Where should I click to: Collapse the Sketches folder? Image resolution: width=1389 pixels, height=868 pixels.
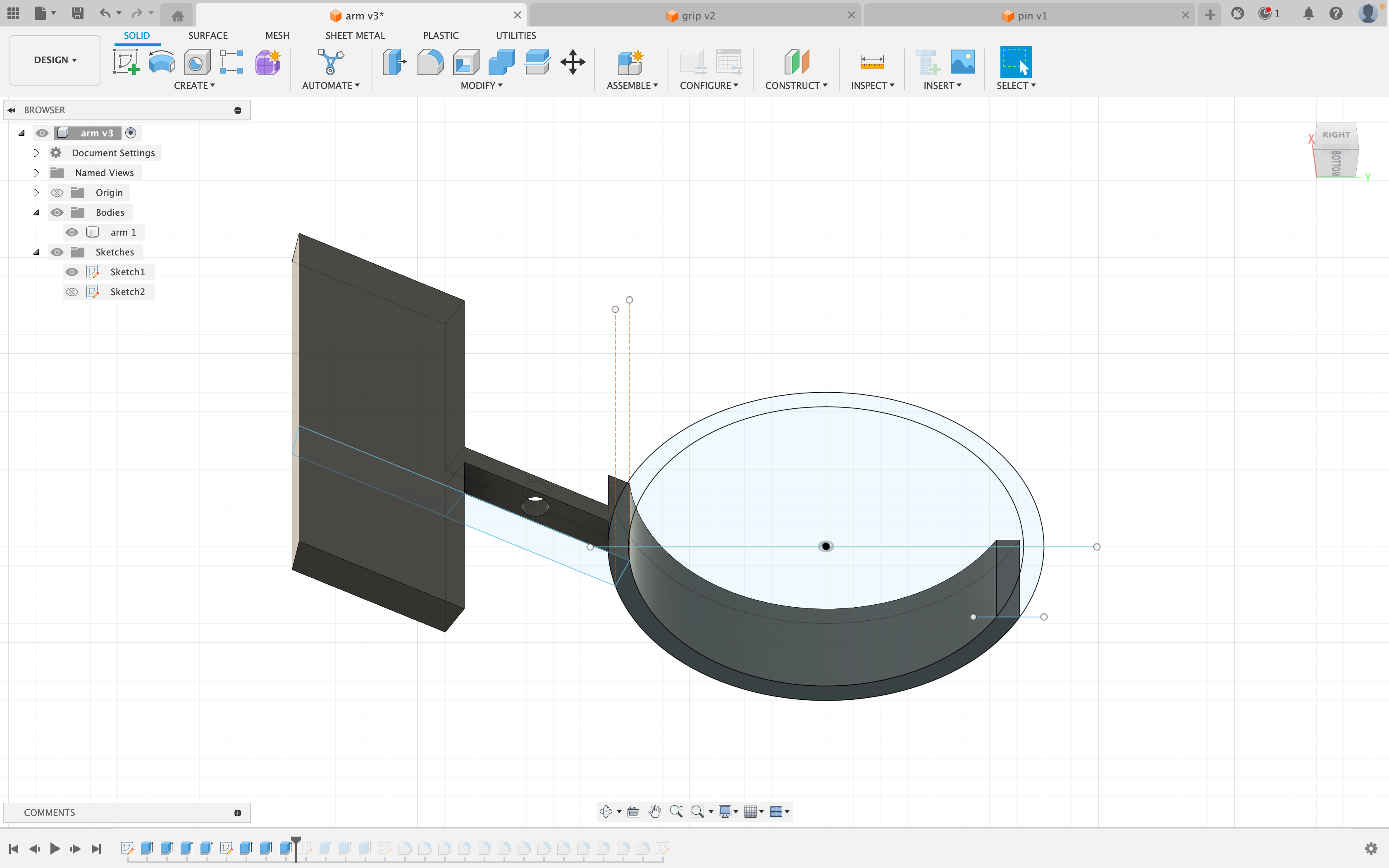[36, 251]
